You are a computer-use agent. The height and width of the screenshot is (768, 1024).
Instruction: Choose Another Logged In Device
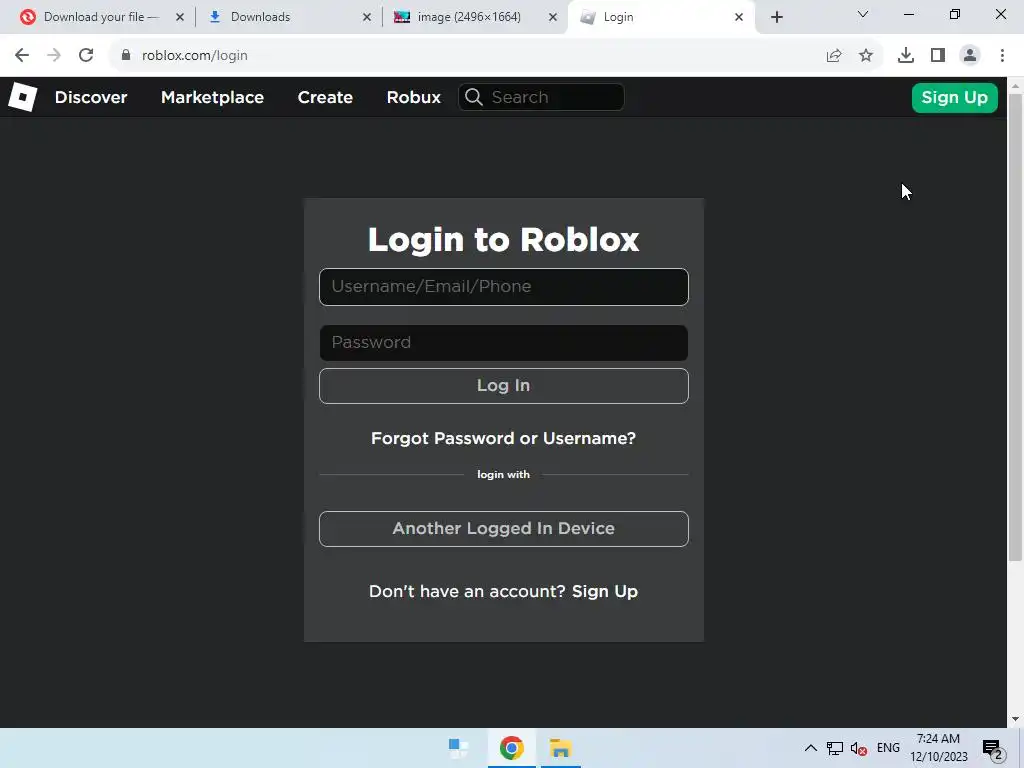pos(504,529)
